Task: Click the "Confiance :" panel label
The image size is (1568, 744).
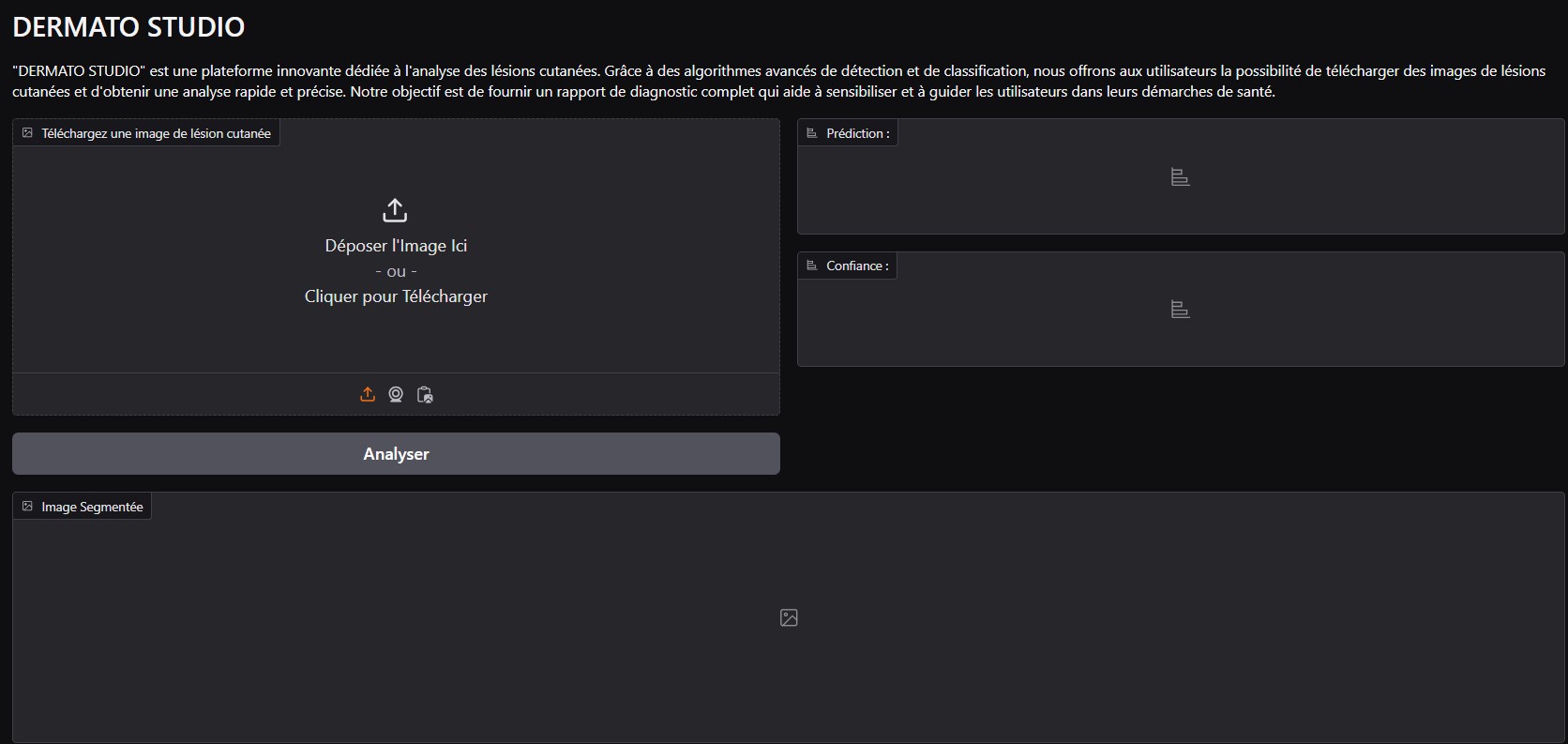Action: (x=857, y=266)
